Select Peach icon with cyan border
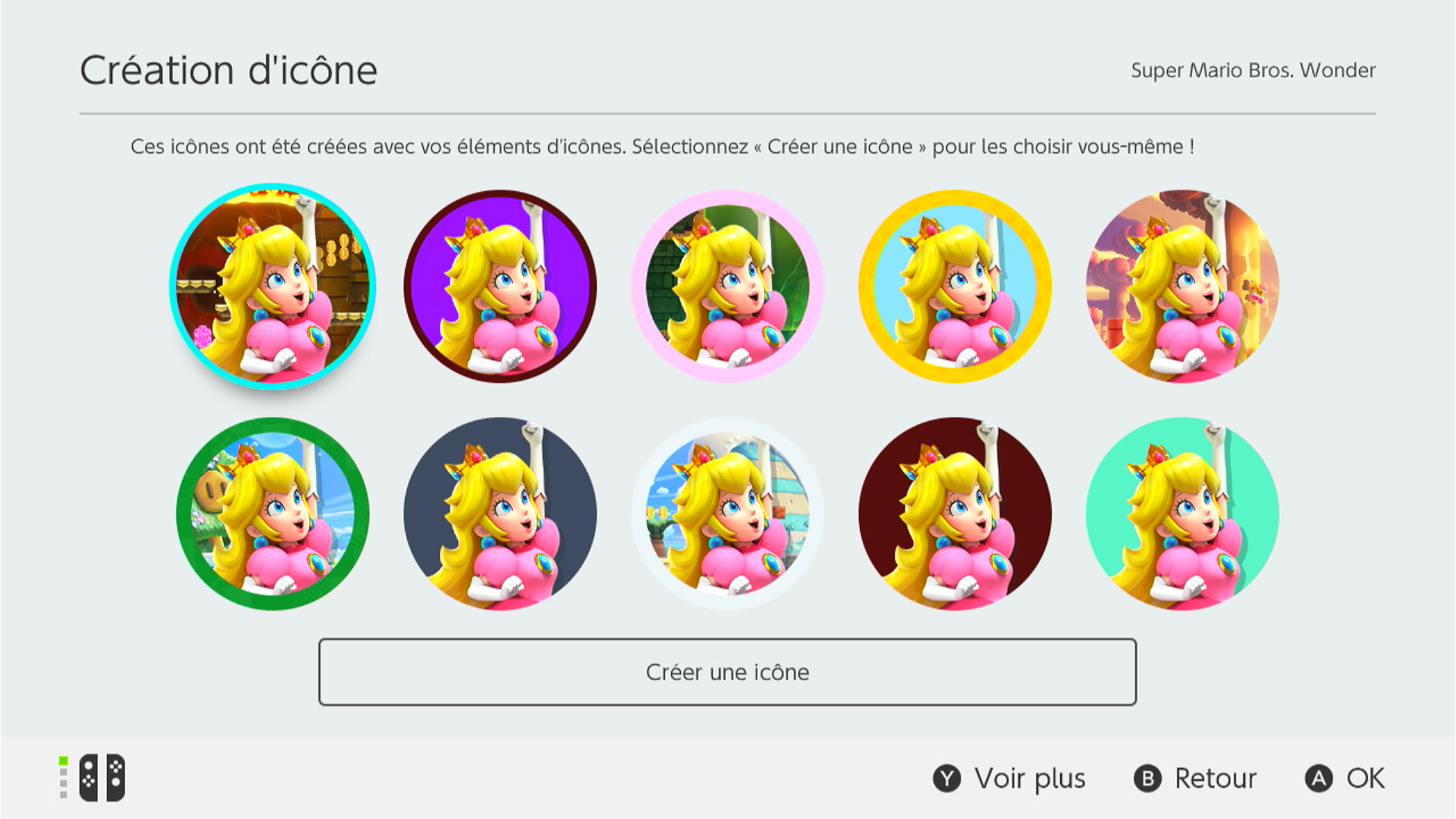The width and height of the screenshot is (1456, 819). pyautogui.click(x=272, y=287)
